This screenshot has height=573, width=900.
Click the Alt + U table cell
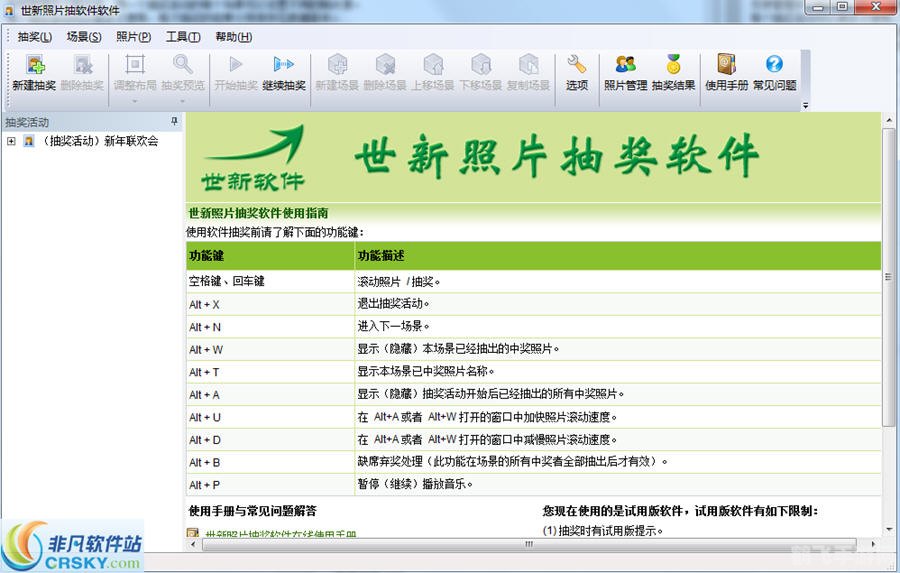pyautogui.click(x=270, y=417)
